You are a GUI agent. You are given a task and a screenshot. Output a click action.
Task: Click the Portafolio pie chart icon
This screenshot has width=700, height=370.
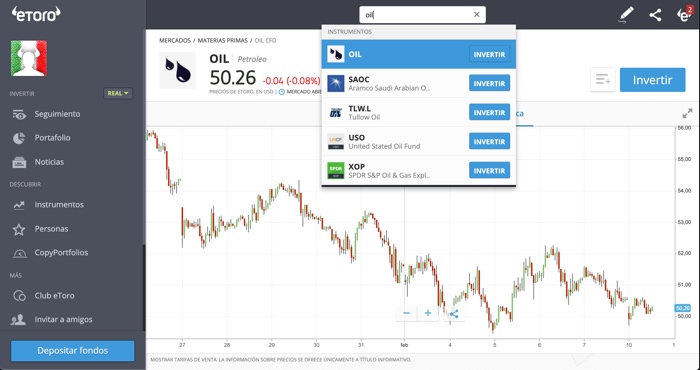[x=19, y=138]
